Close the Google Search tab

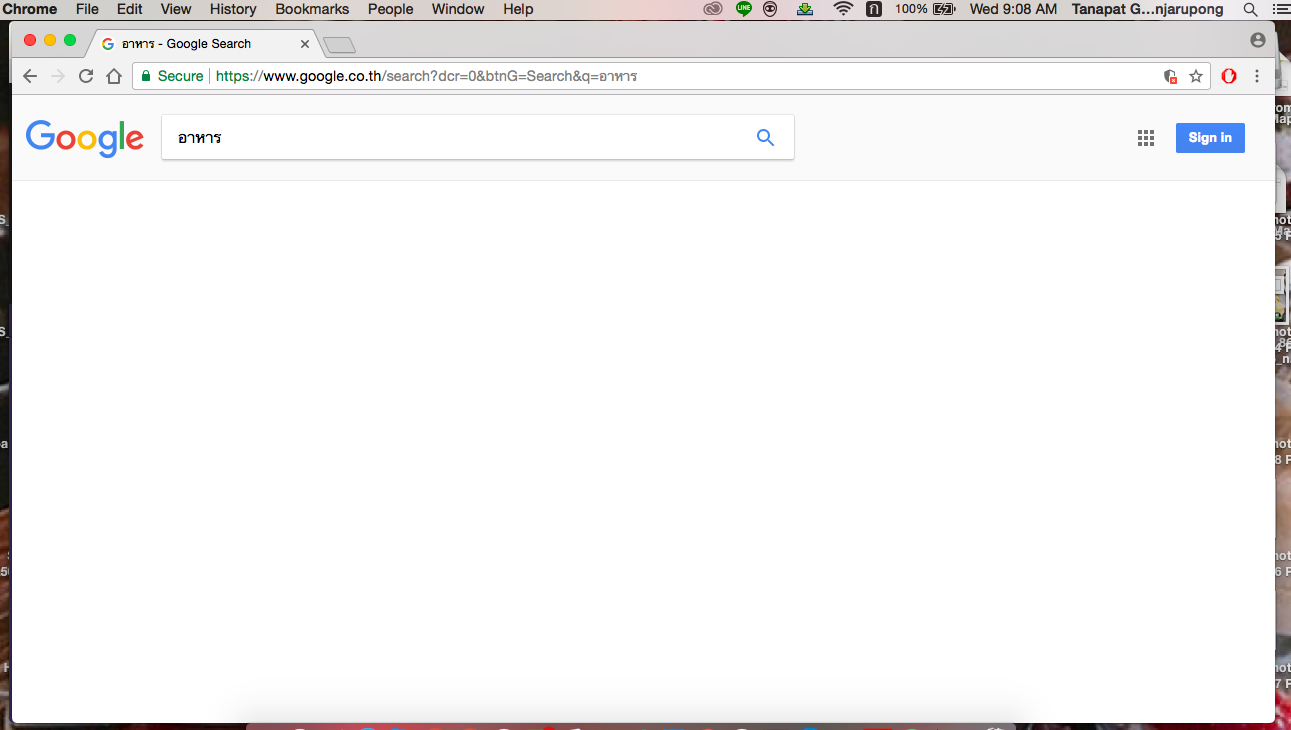305,44
